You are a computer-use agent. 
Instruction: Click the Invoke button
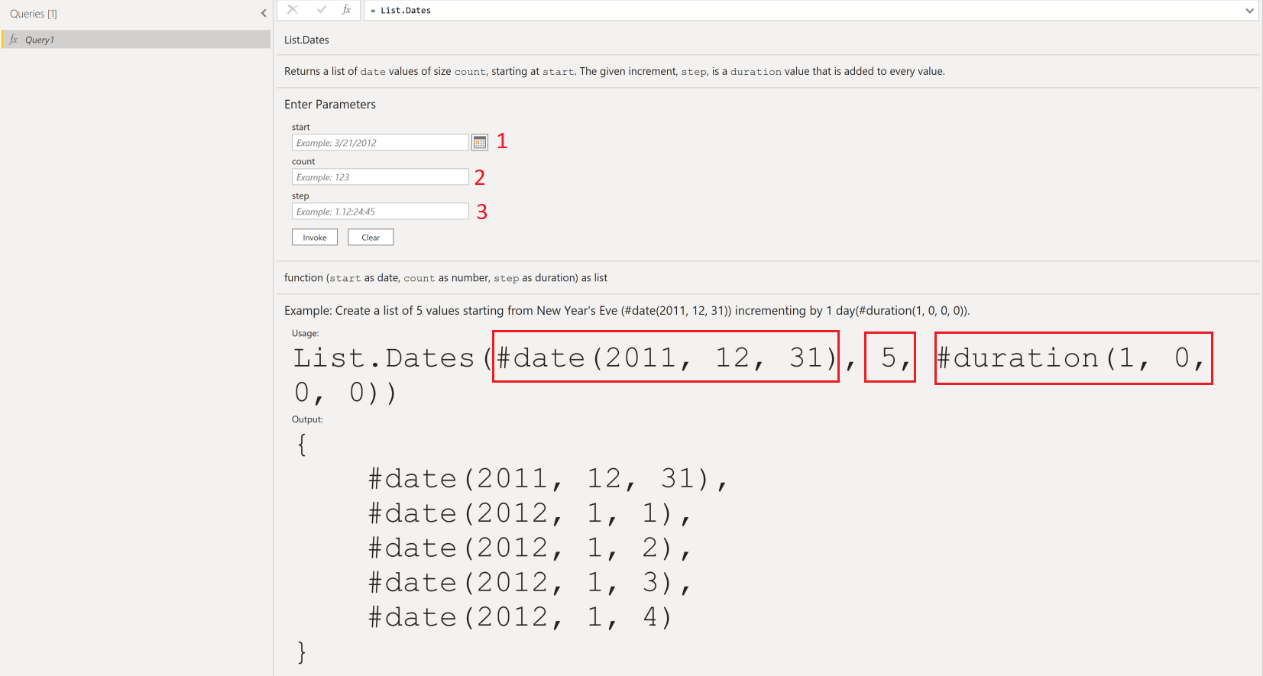[x=315, y=237]
